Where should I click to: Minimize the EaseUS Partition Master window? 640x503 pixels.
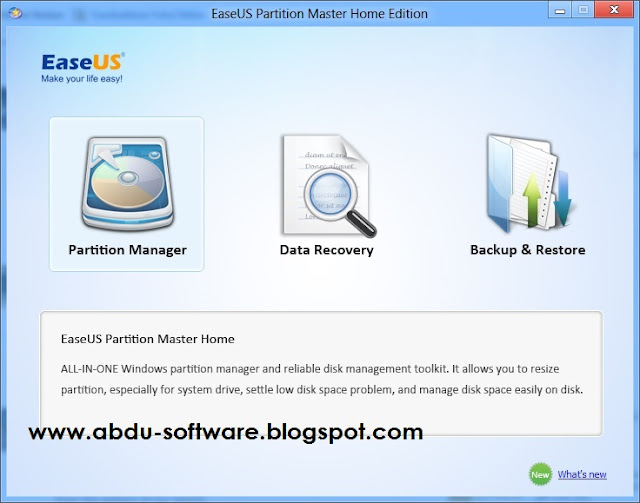[x=560, y=10]
